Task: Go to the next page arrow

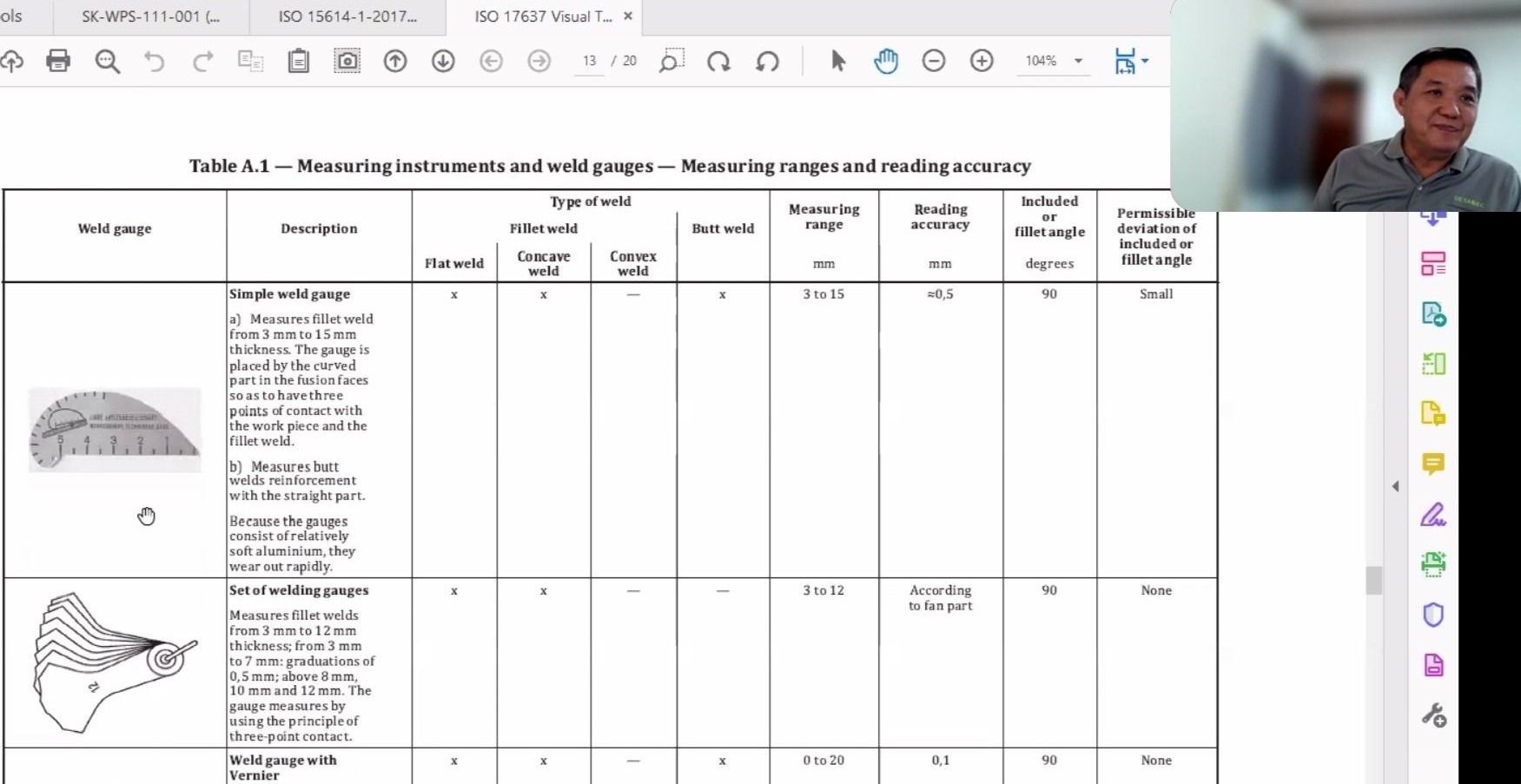Action: (443, 61)
